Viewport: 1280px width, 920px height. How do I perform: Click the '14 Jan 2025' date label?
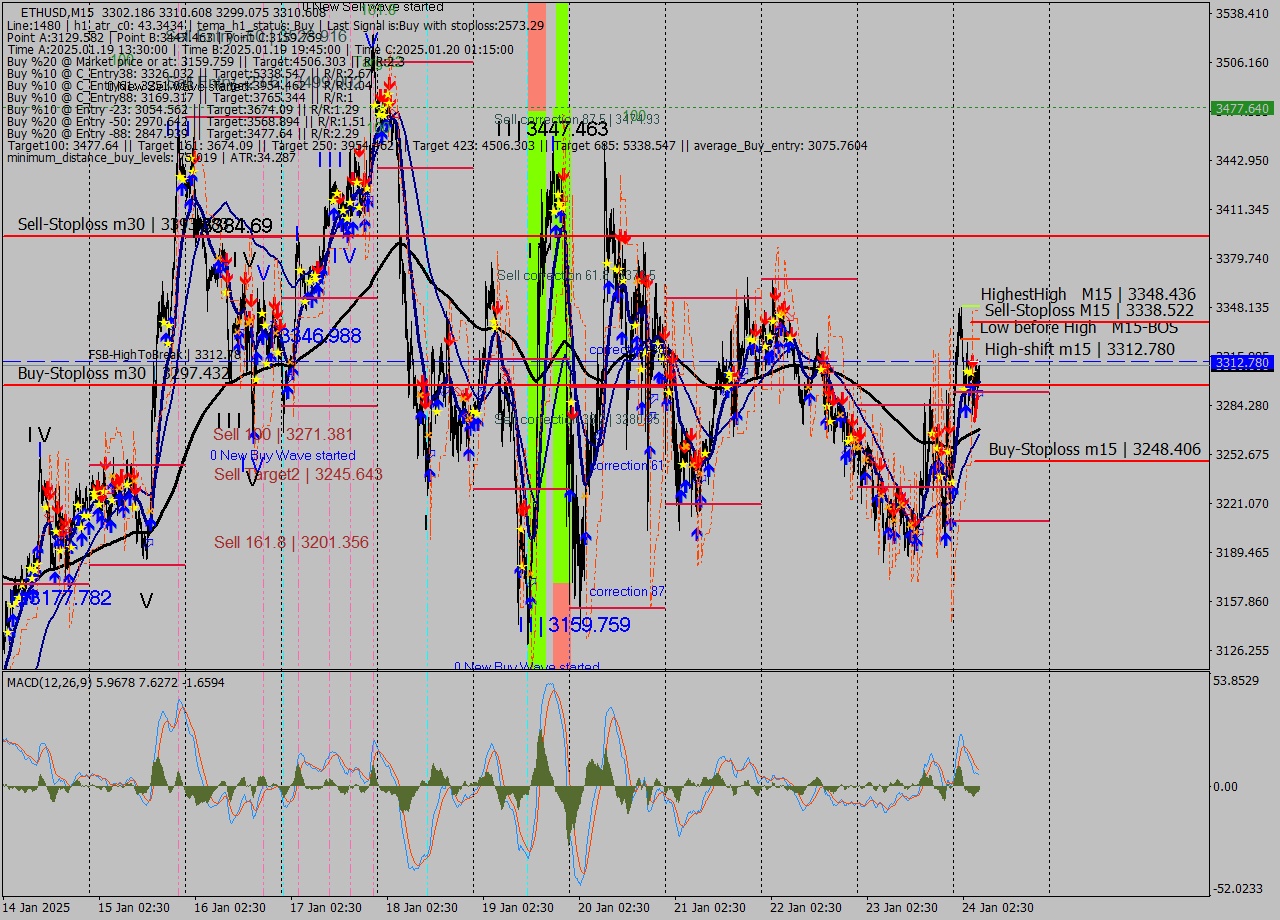(x=37, y=907)
